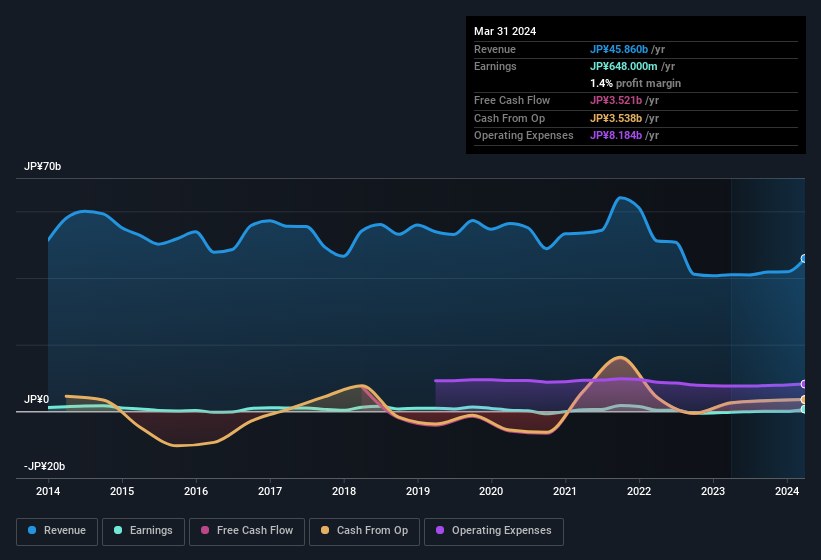Viewport: 821px width, 560px height.
Task: Select the 2015 x-axis label
Action: tap(122, 491)
